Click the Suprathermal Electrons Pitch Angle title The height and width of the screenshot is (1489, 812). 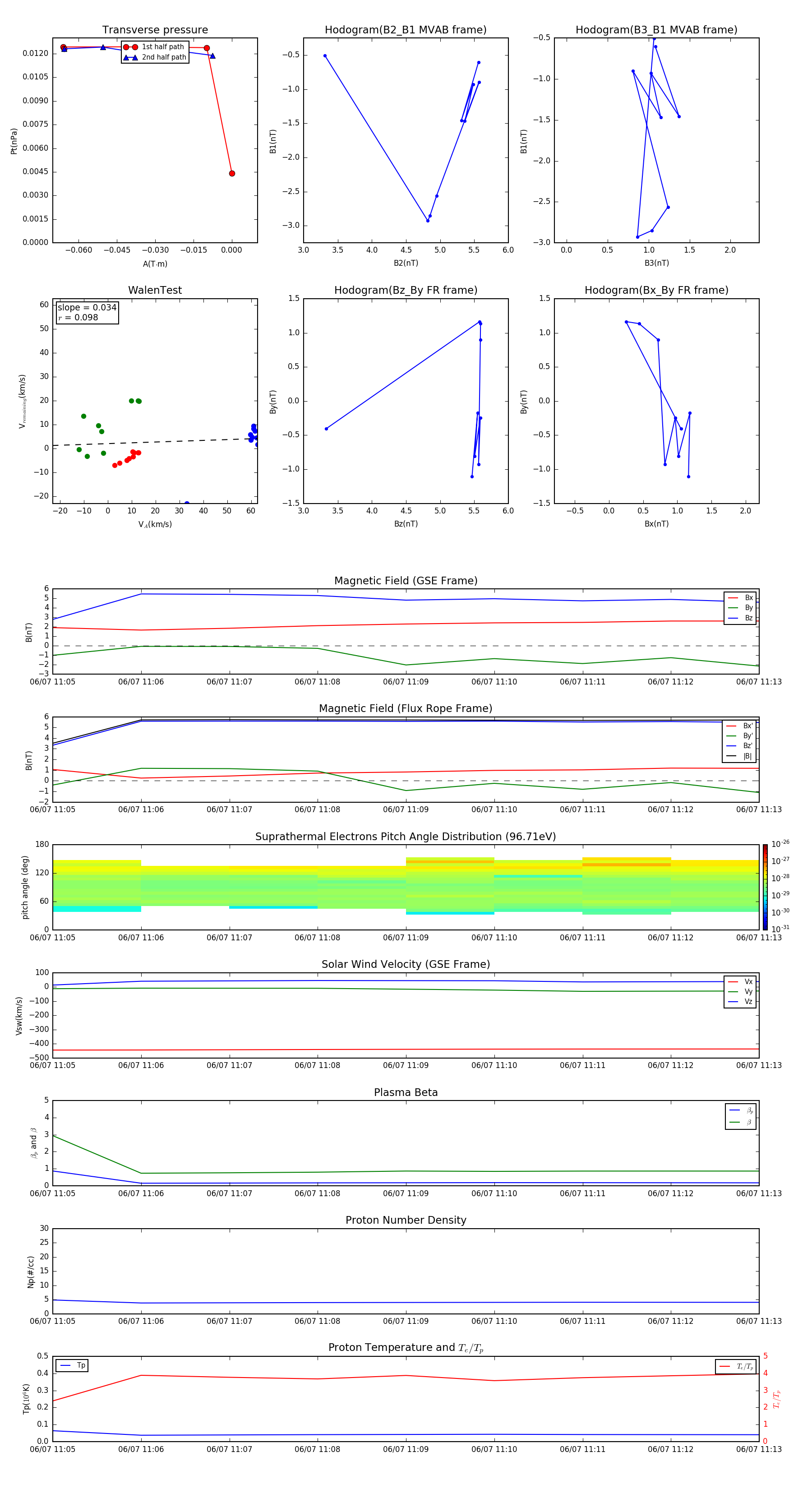click(406, 837)
